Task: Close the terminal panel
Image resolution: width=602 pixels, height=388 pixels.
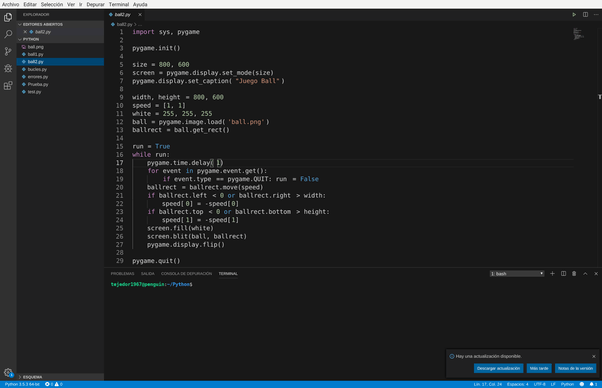Action: [596, 274]
